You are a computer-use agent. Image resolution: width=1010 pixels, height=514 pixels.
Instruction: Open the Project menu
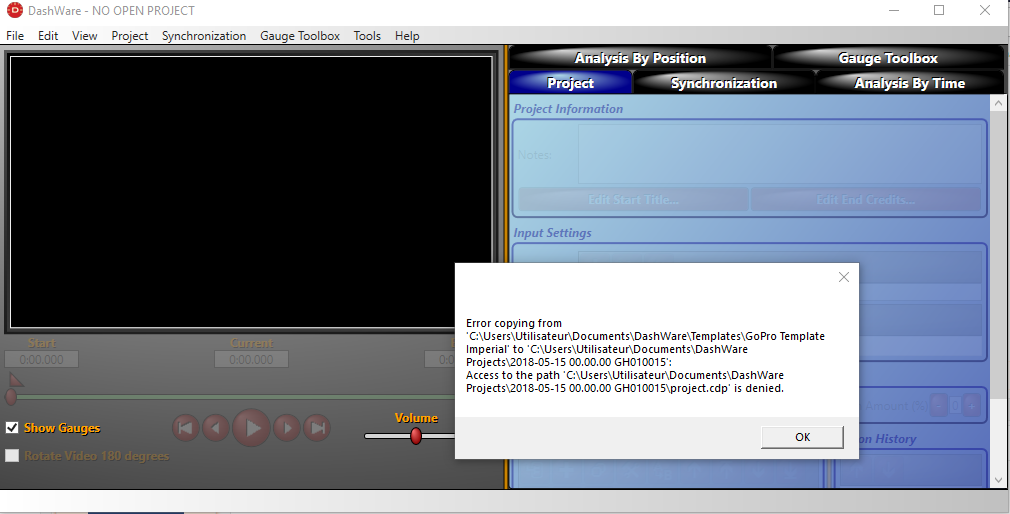[x=129, y=36]
